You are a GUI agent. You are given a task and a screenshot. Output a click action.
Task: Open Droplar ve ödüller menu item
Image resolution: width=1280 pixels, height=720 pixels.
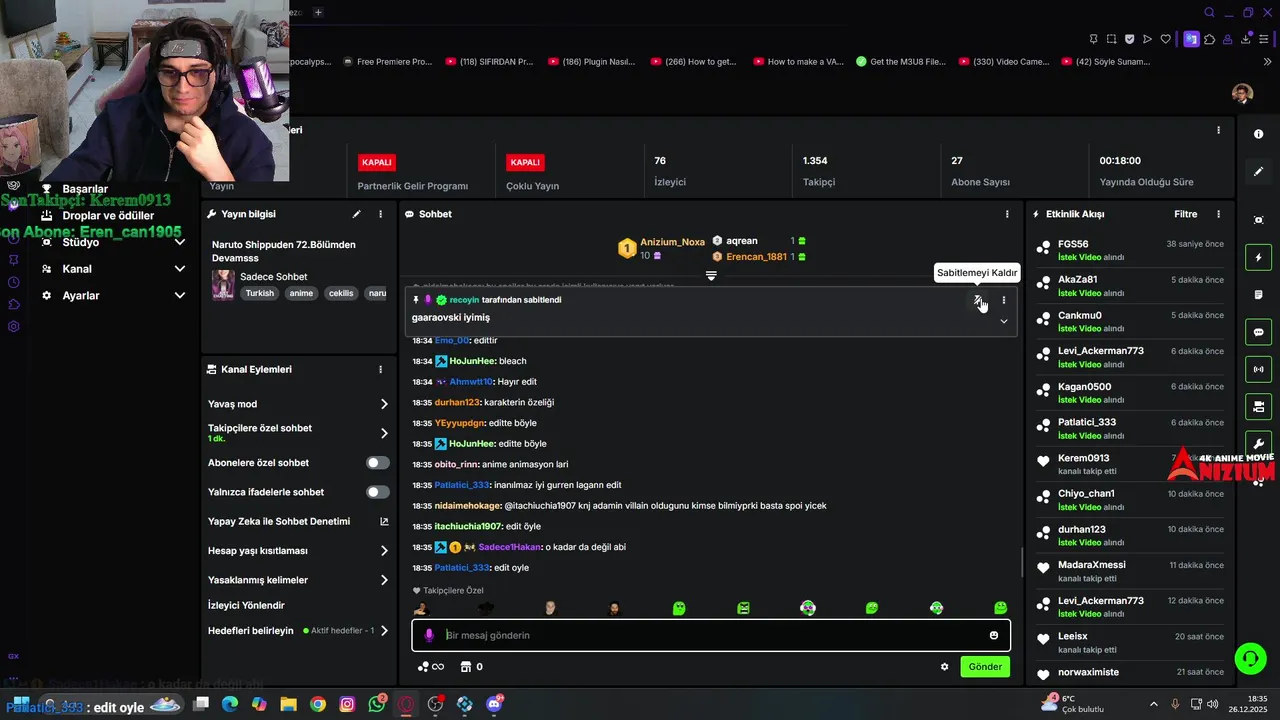[x=108, y=216]
